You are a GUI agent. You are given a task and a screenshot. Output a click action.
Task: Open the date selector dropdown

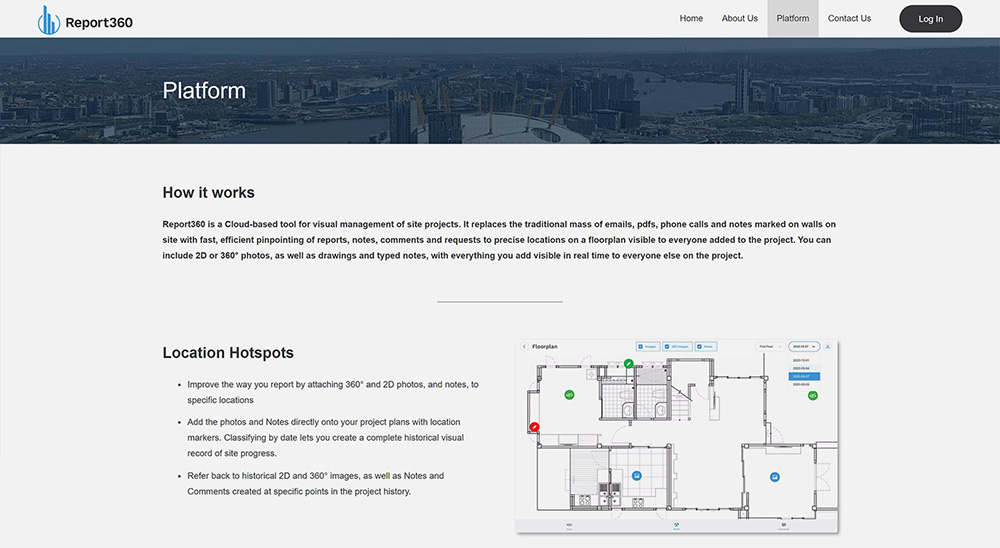point(804,346)
